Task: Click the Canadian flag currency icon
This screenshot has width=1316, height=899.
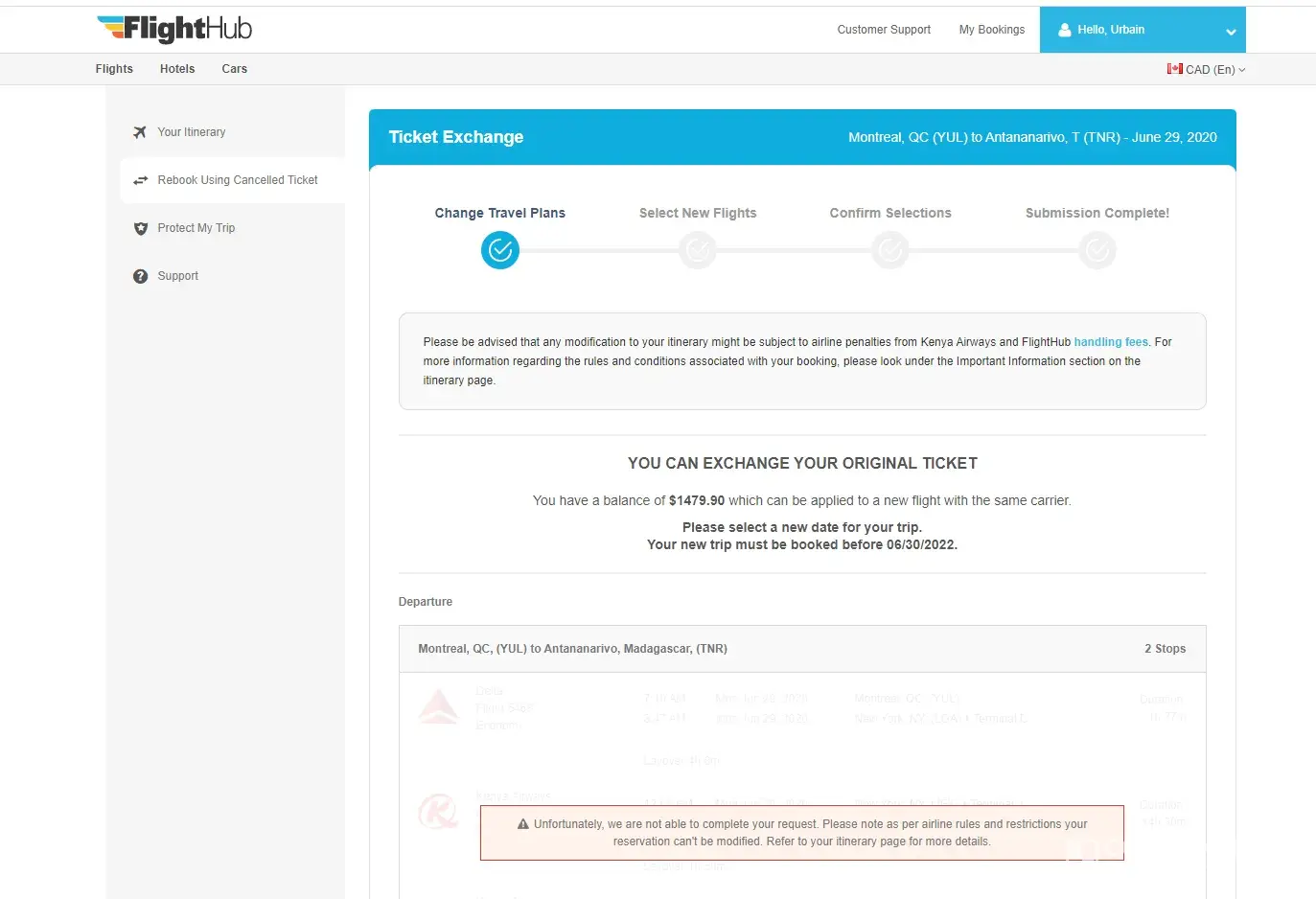Action: click(x=1174, y=69)
